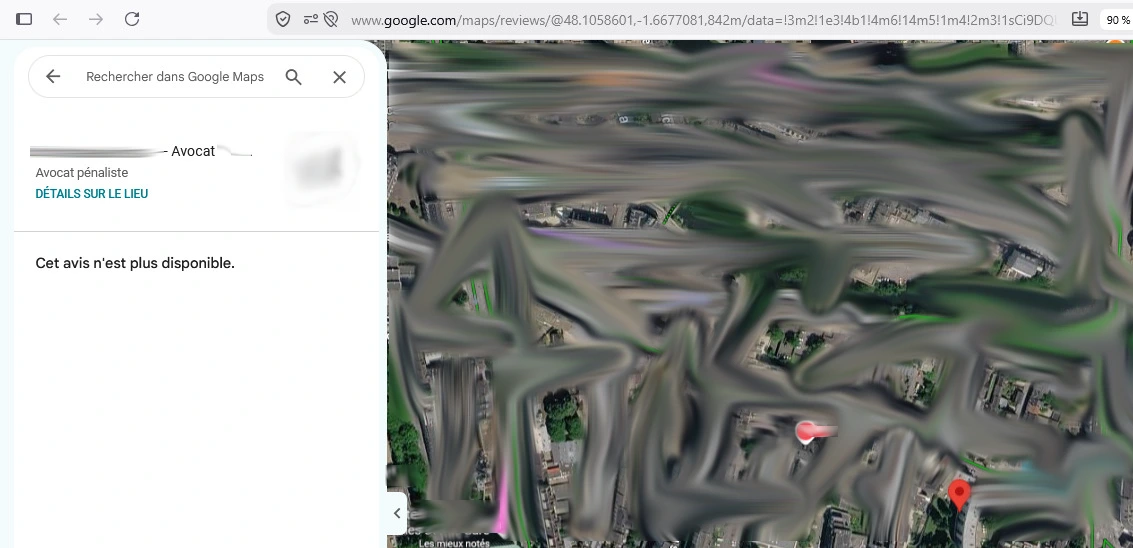1133x548 pixels.
Task: Click the red location pin on the map
Action: [x=959, y=495]
